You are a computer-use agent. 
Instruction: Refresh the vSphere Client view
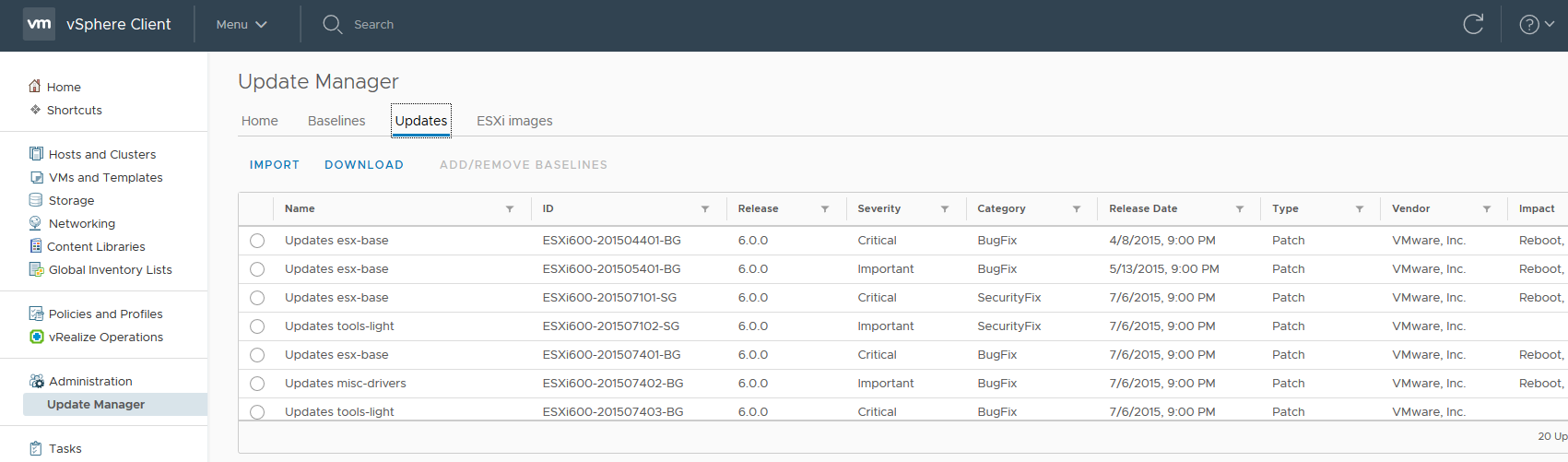(1473, 25)
